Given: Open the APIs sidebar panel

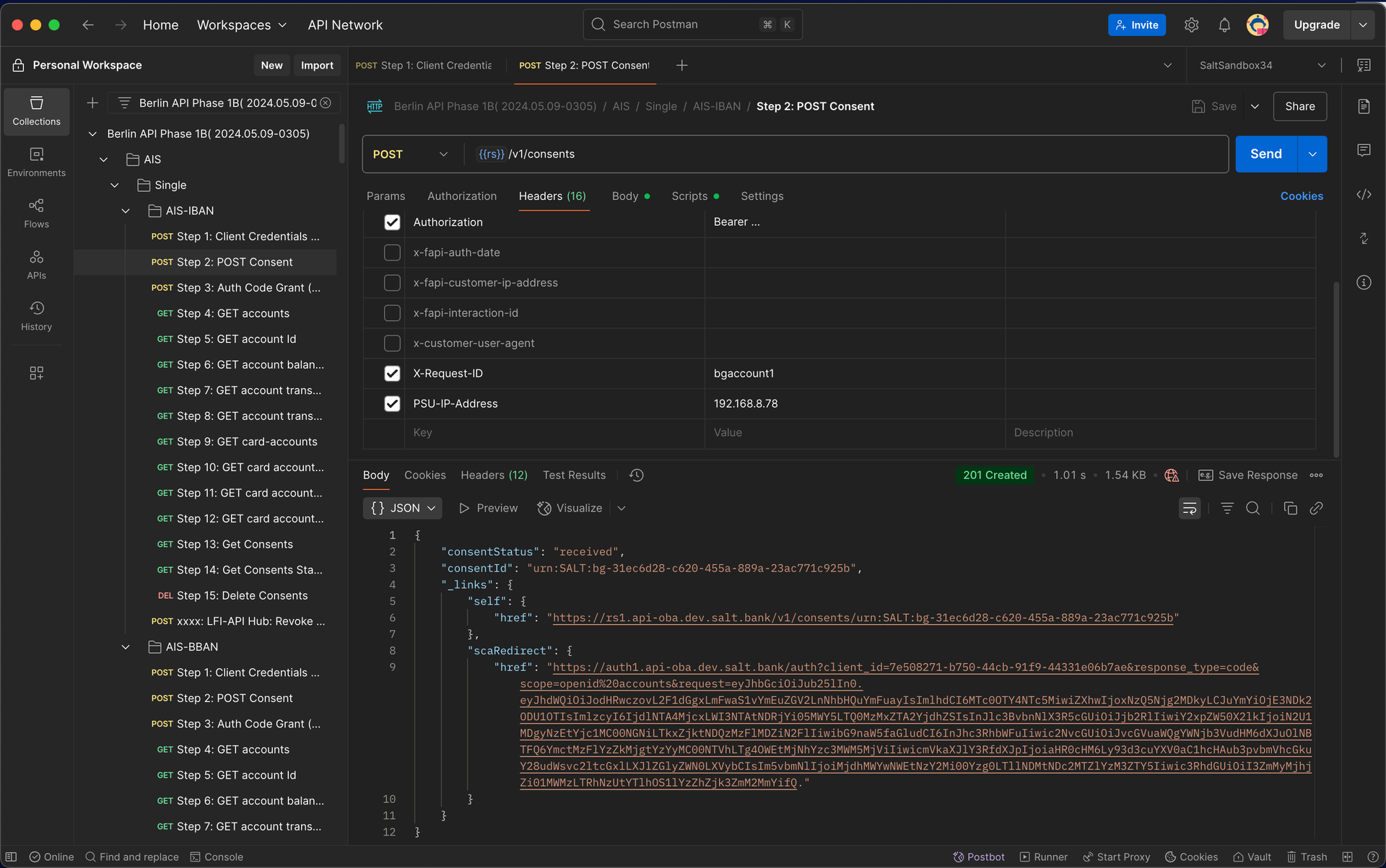Looking at the screenshot, I should 36,265.
